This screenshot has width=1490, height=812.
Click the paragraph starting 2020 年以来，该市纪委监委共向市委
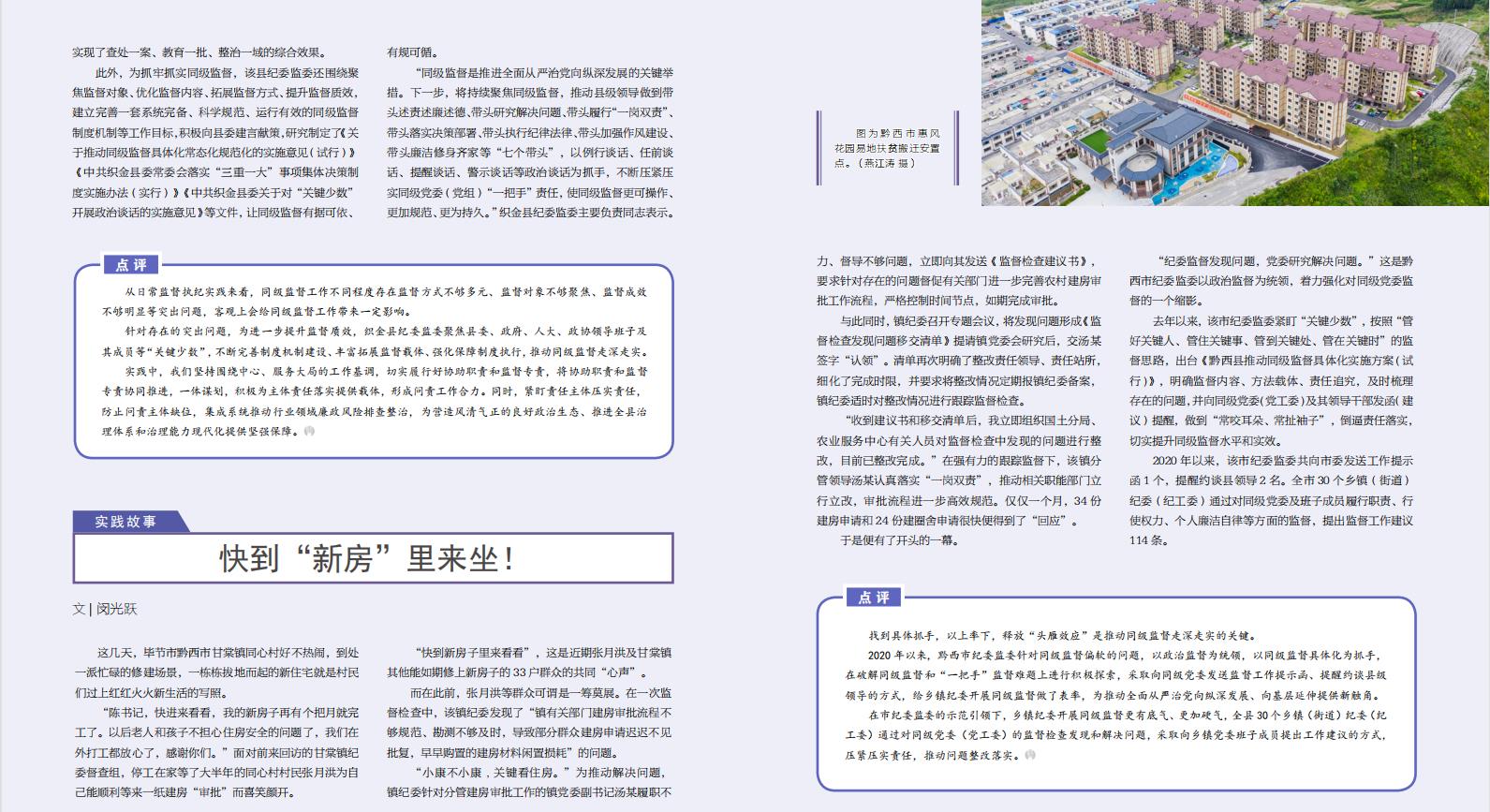pos(1271,500)
